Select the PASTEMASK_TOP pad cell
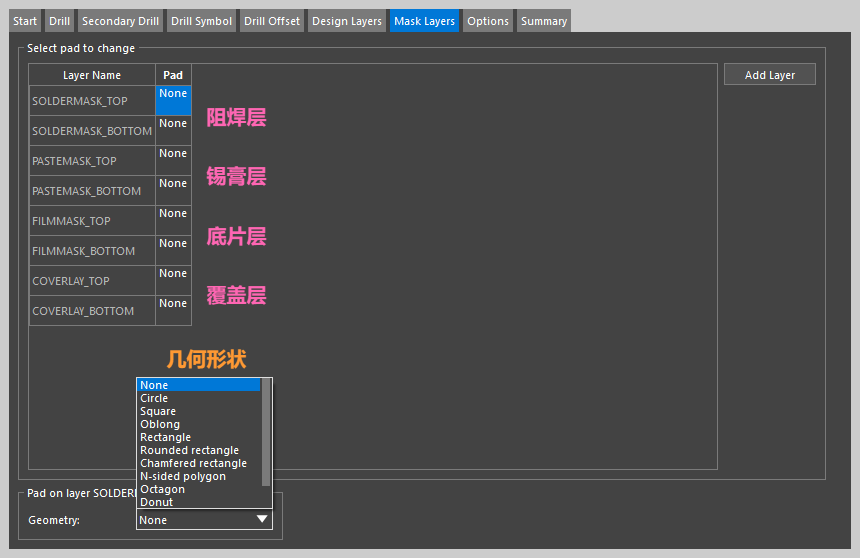 tap(173, 160)
